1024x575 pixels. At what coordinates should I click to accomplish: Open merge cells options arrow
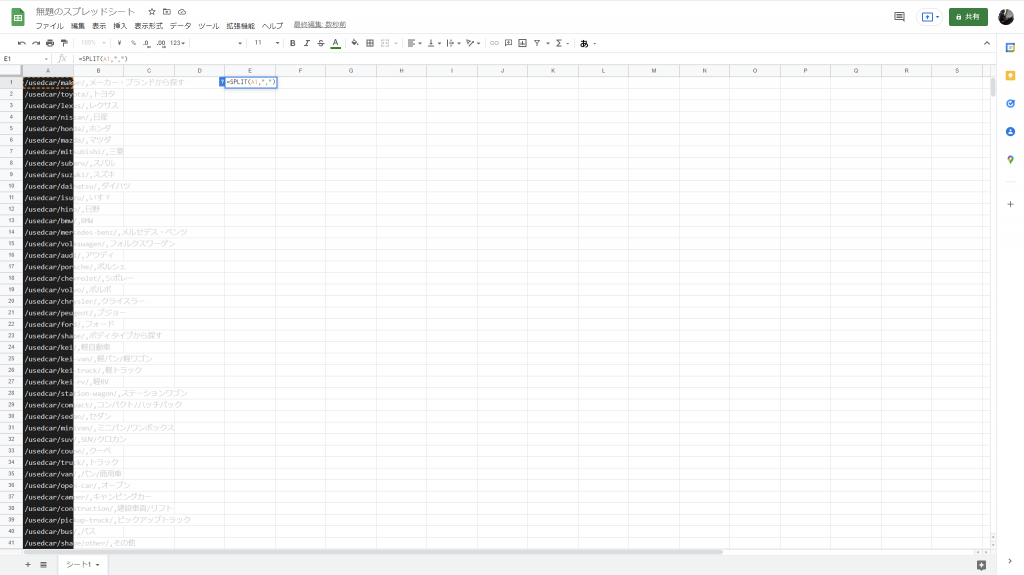pos(396,43)
